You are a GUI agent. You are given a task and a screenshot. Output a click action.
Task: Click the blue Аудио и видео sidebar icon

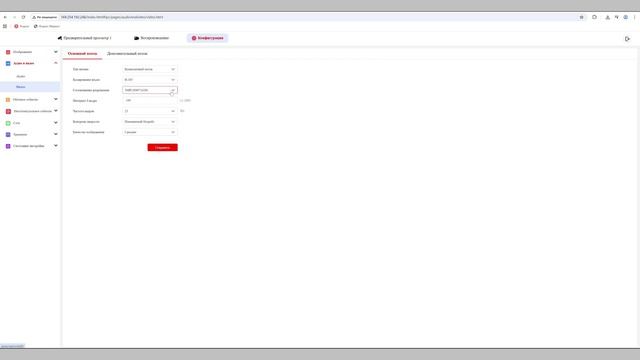coord(8,64)
